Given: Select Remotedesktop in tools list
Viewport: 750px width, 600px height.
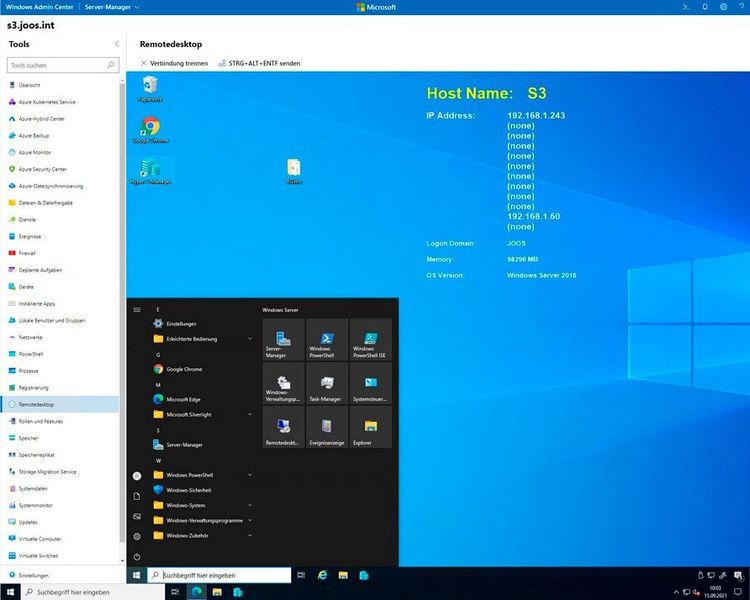Looking at the screenshot, I should click(x=60, y=404).
